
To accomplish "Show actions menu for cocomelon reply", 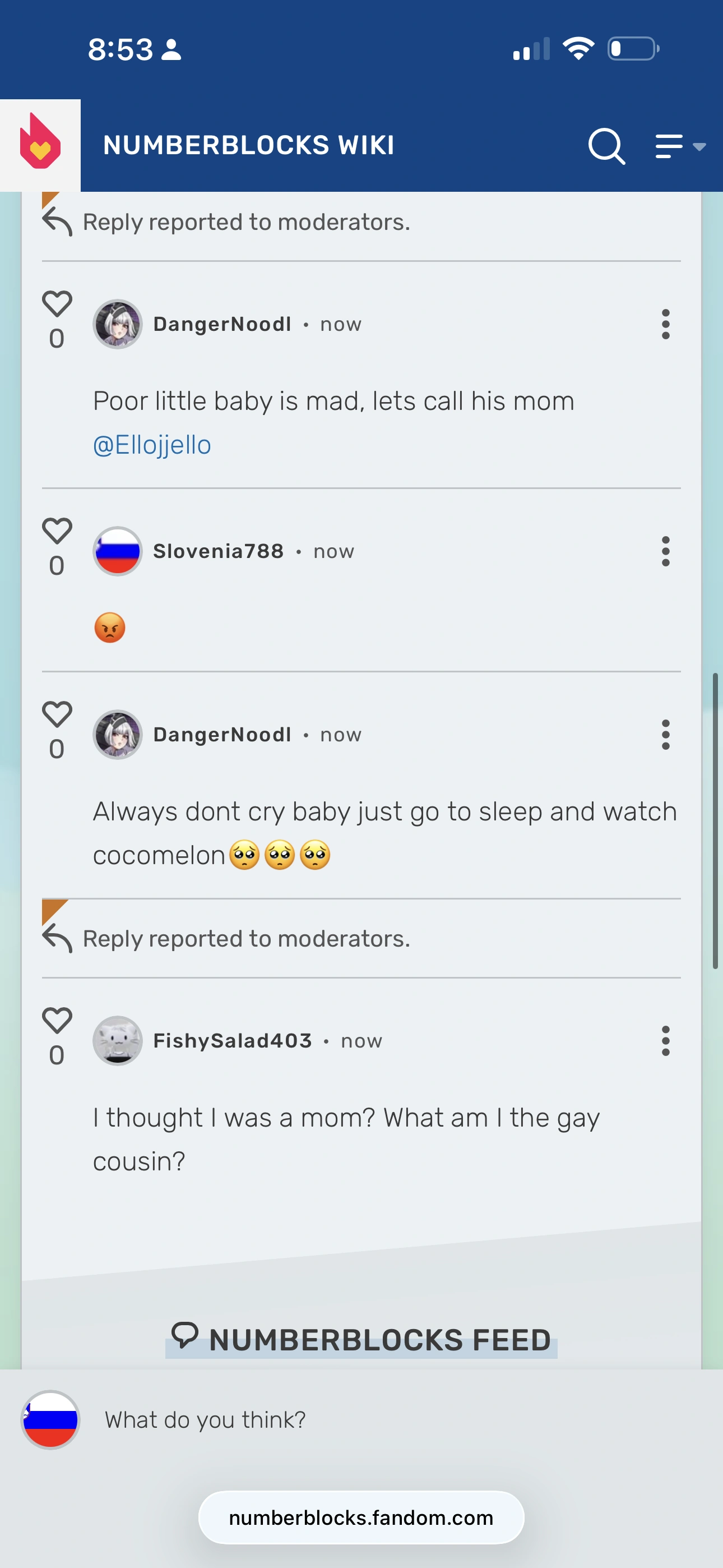I will pos(665,735).
